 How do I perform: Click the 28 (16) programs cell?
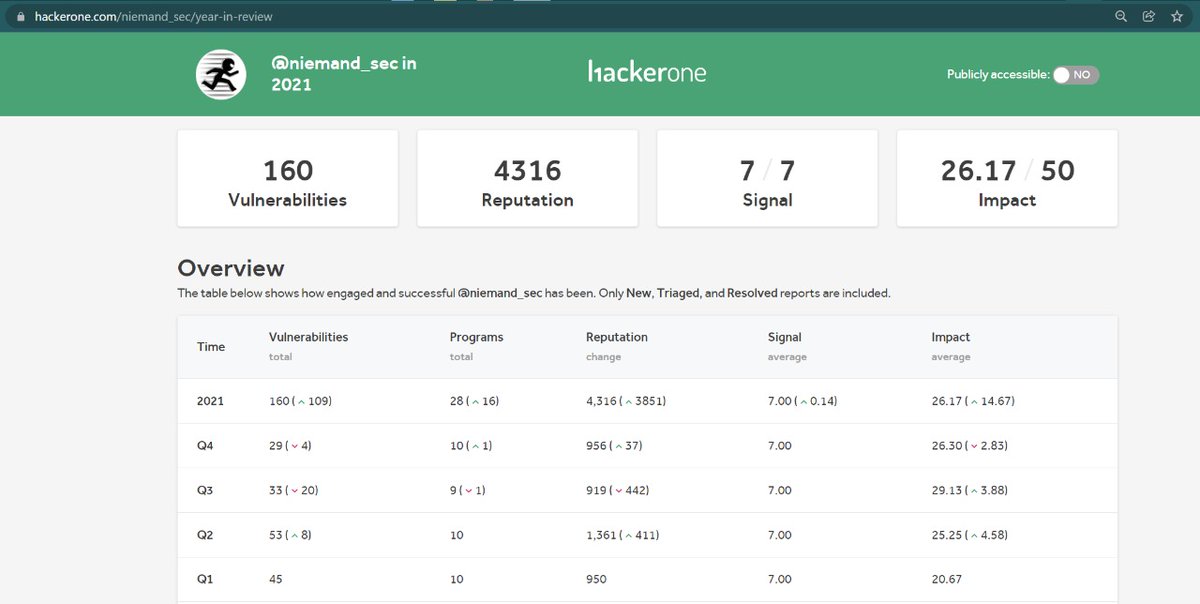coord(474,401)
